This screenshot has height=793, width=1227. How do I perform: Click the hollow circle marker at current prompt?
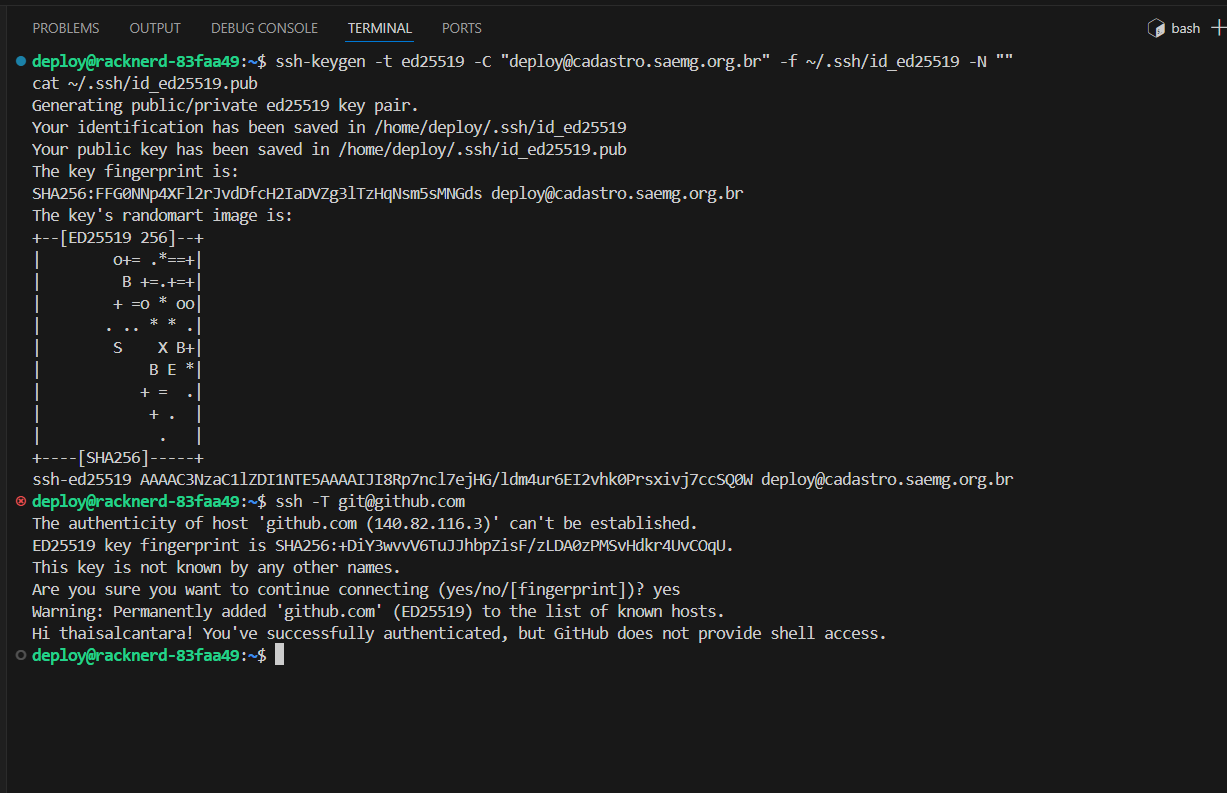[21, 655]
